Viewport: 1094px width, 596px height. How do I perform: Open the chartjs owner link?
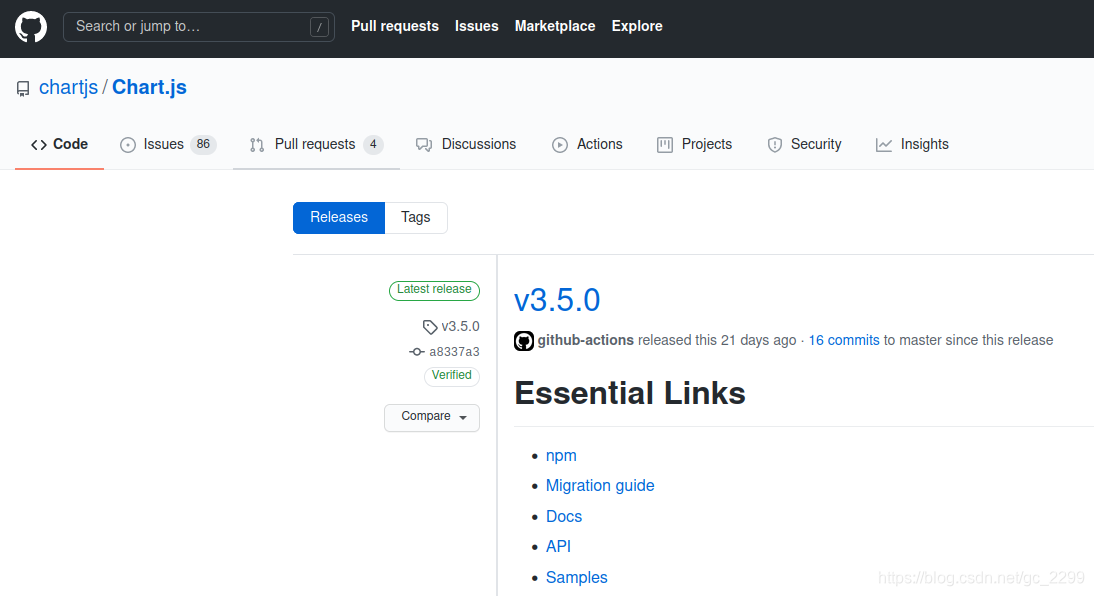pyautogui.click(x=68, y=87)
